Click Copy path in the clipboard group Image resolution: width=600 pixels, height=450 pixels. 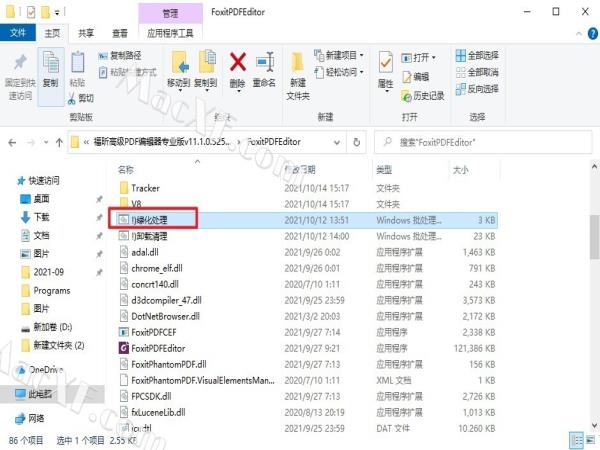click(x=120, y=56)
